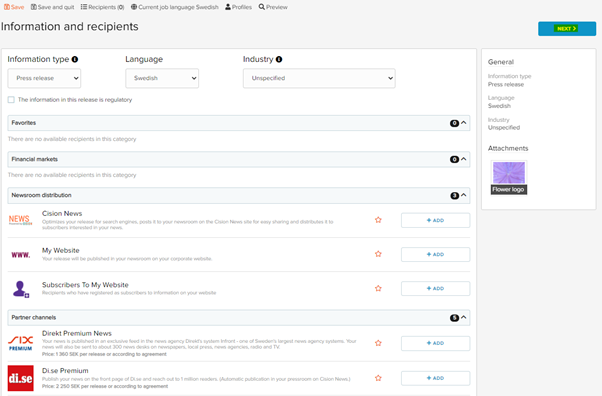Add My Website recipient

[x=435, y=254]
